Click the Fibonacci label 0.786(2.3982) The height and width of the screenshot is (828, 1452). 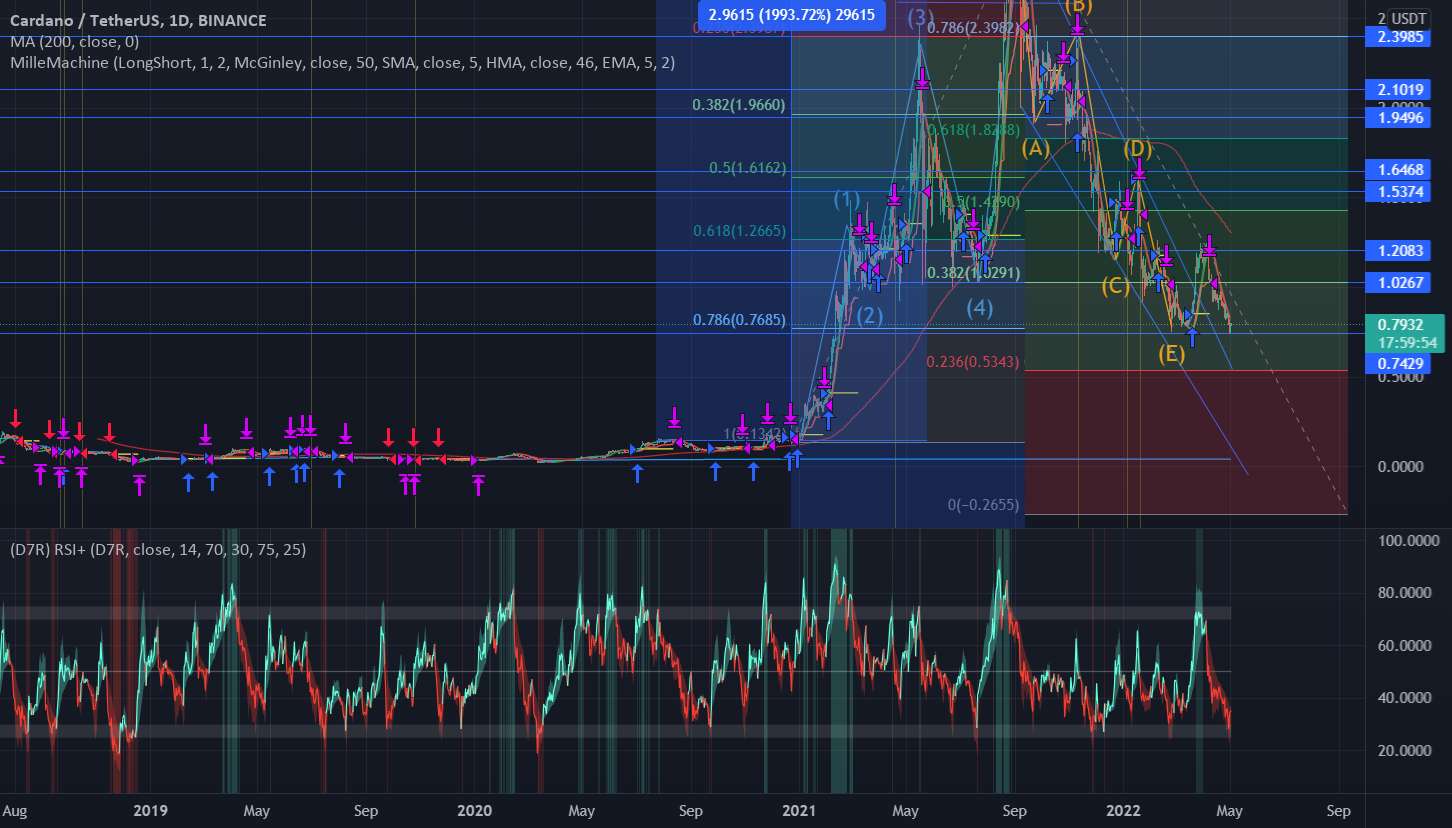click(974, 28)
